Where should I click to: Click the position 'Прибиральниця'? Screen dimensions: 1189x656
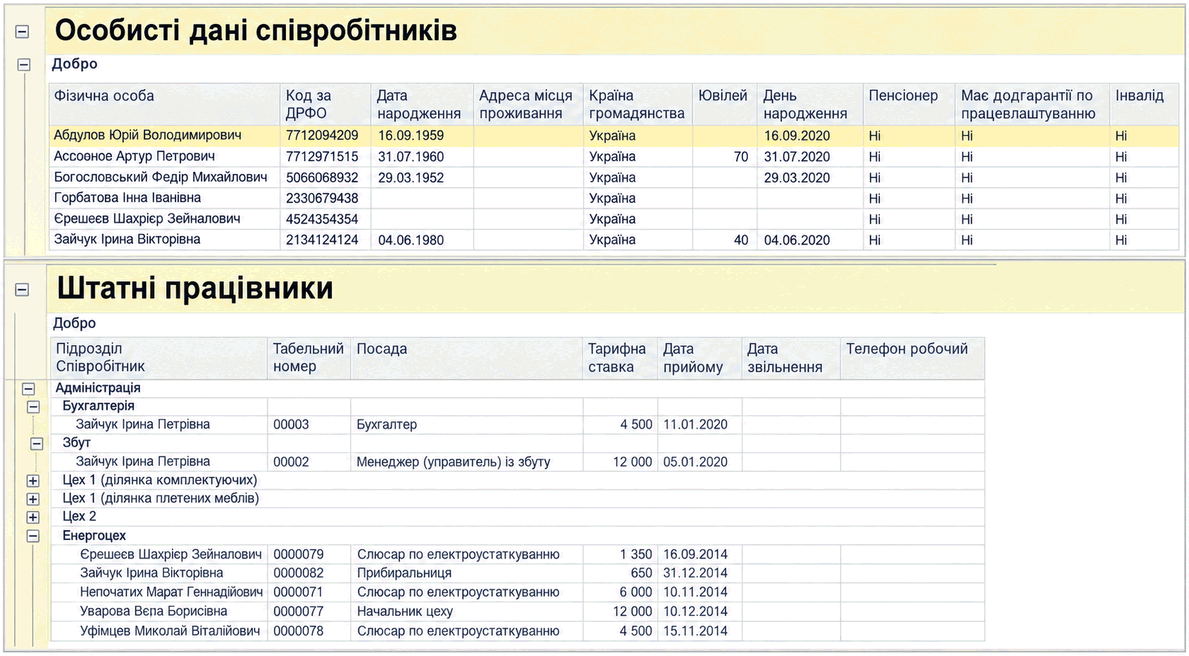pos(404,573)
